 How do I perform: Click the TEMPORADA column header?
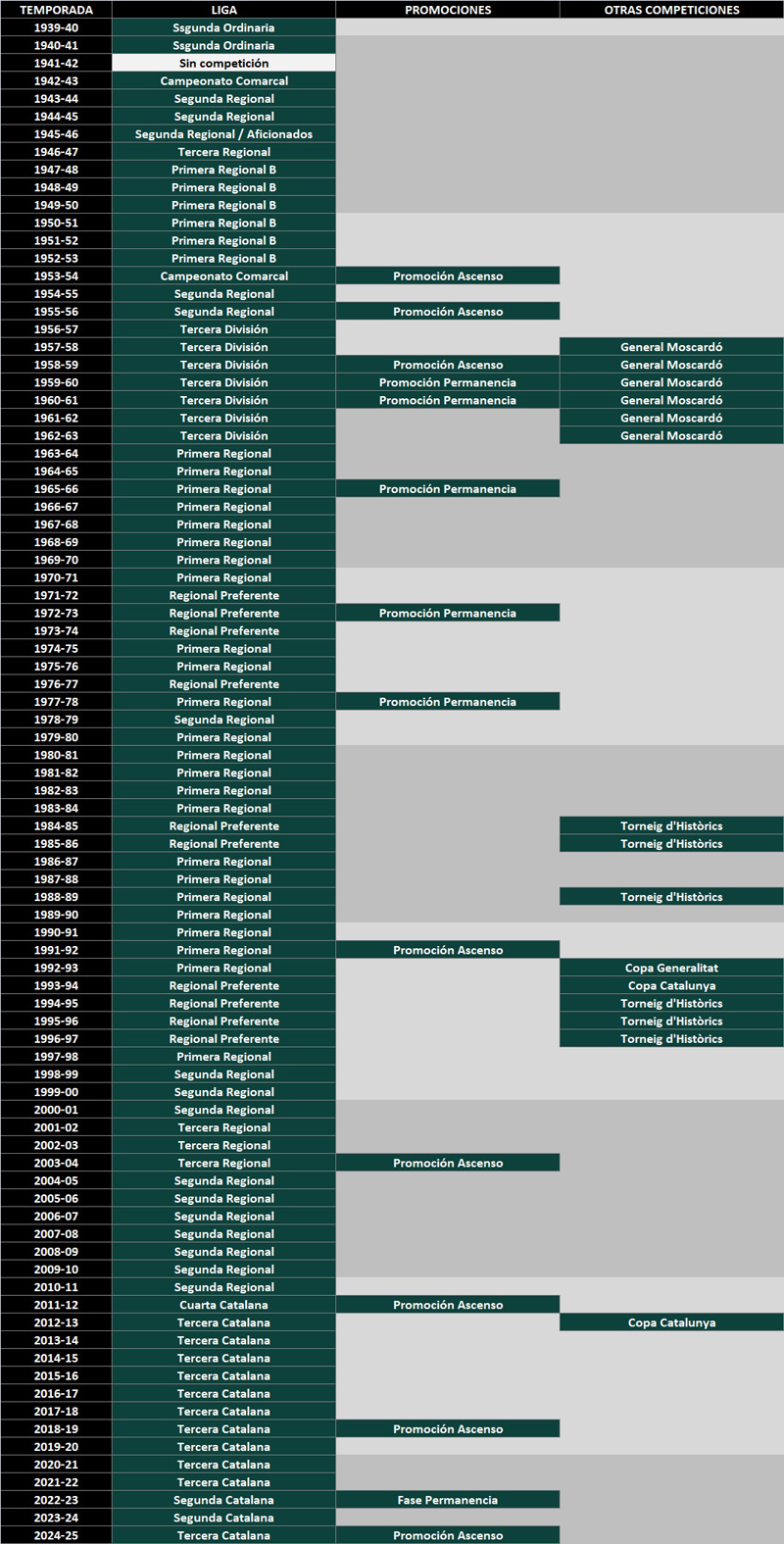tap(56, 10)
